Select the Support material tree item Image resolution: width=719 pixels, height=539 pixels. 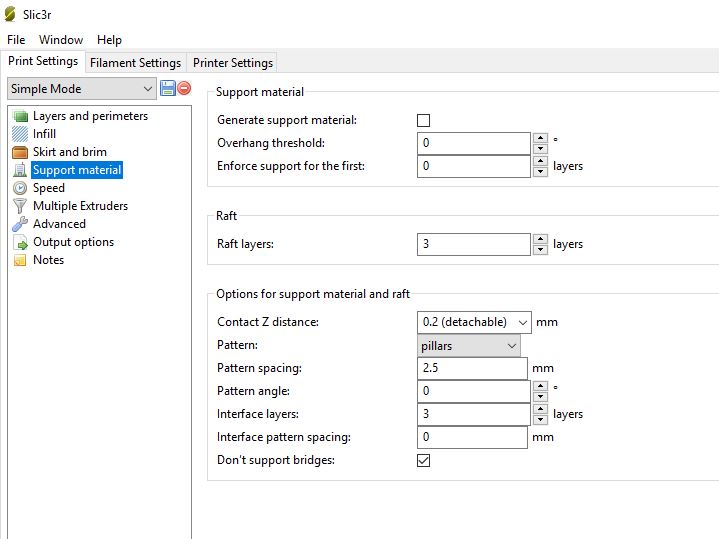(77, 170)
